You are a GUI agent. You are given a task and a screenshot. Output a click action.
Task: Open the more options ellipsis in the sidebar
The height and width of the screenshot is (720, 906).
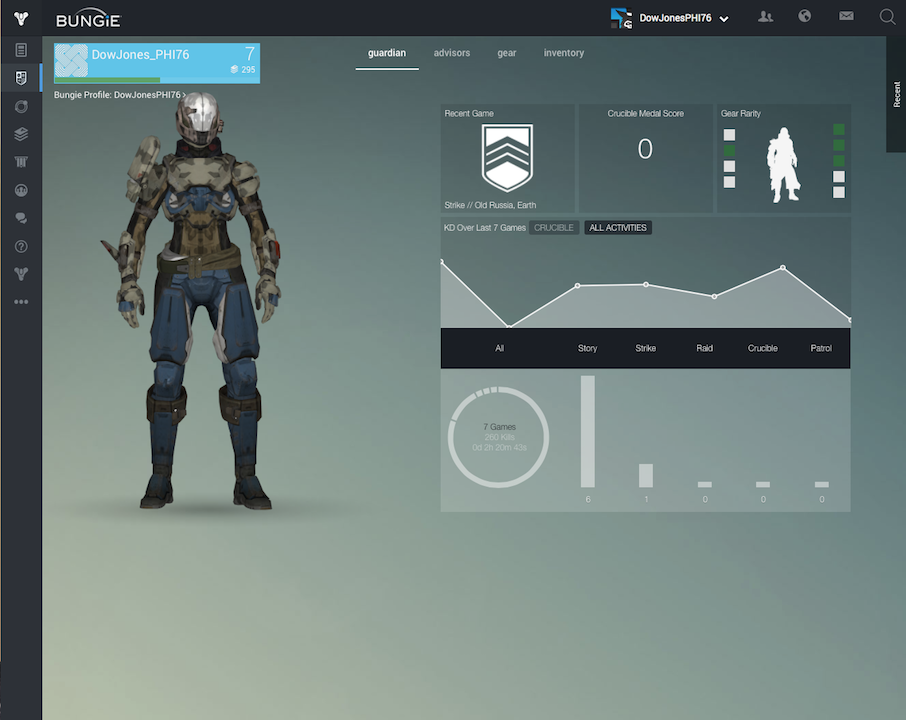click(x=21, y=302)
